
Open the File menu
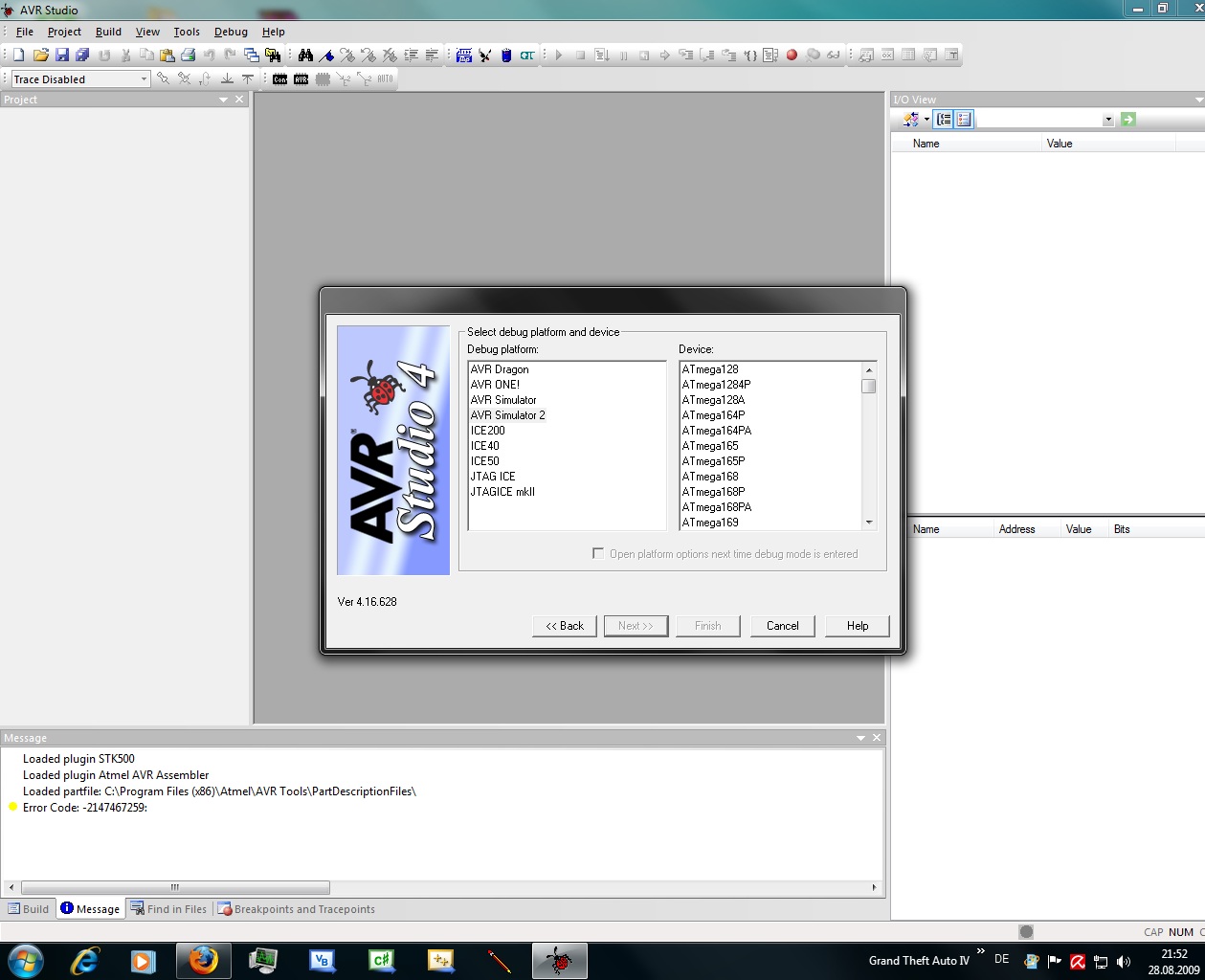(25, 32)
